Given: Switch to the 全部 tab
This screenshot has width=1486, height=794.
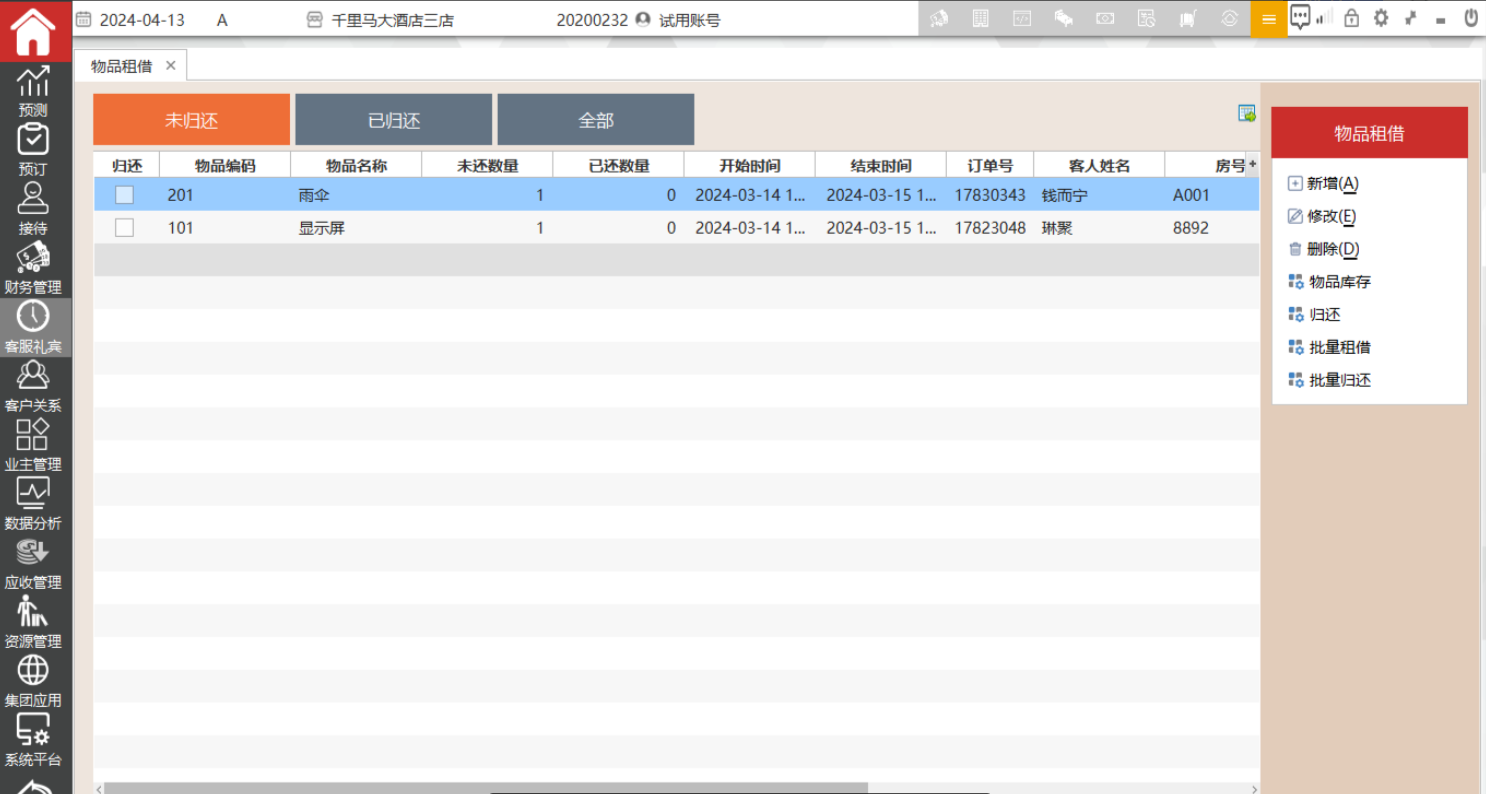Looking at the screenshot, I should coord(595,120).
